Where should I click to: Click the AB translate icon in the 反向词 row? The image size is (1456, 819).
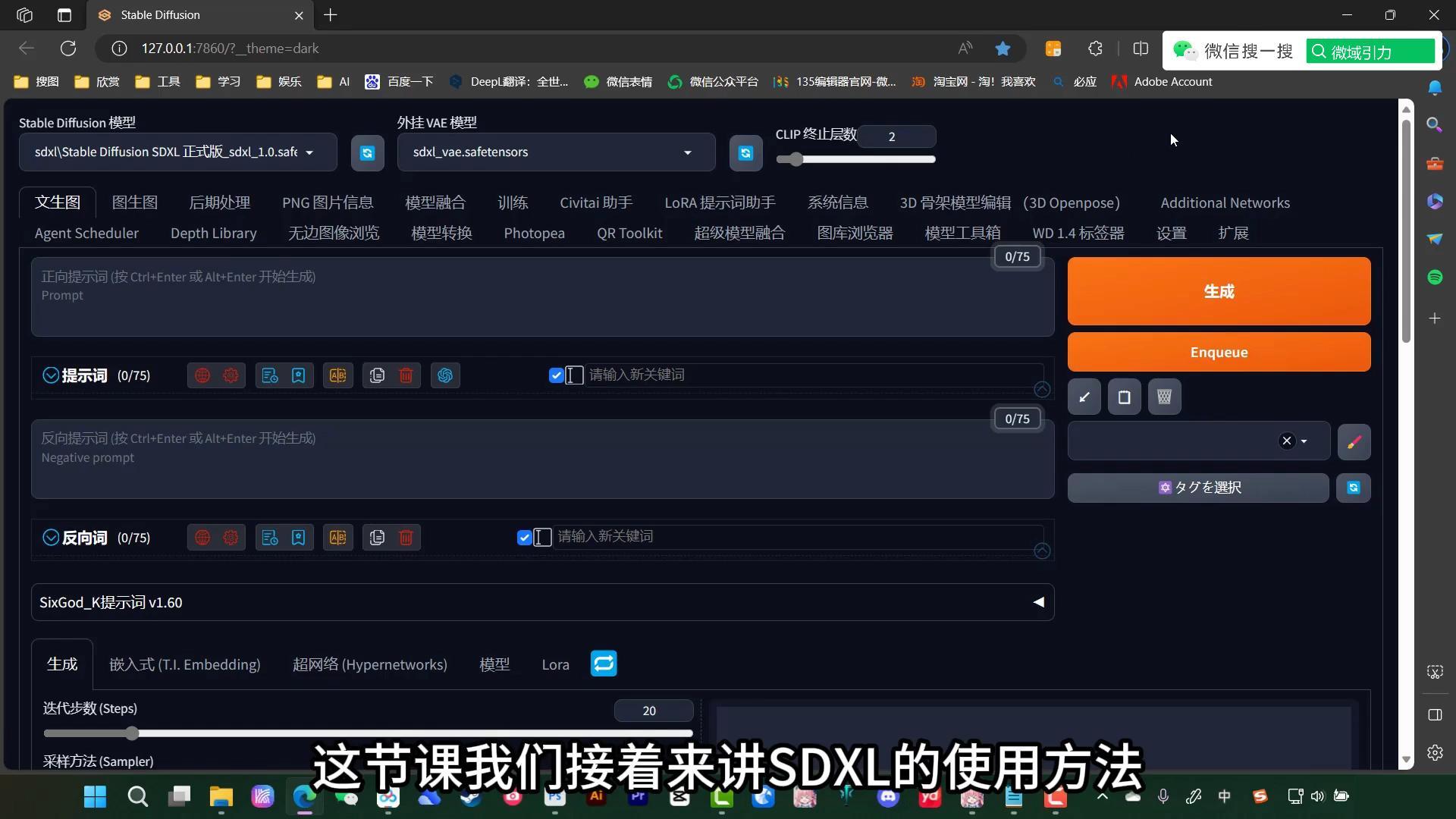tap(338, 538)
